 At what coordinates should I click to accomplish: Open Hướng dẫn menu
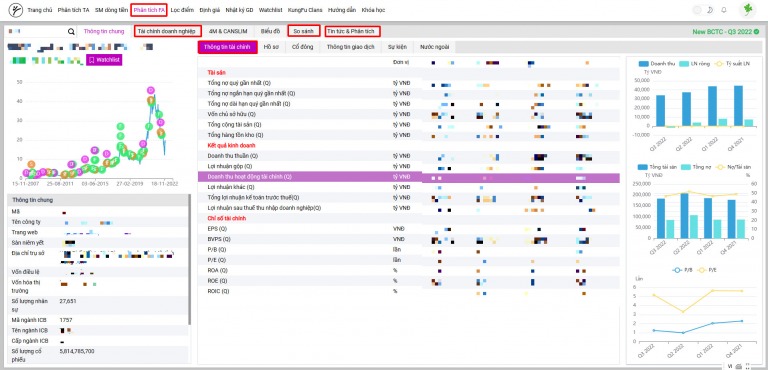[342, 10]
